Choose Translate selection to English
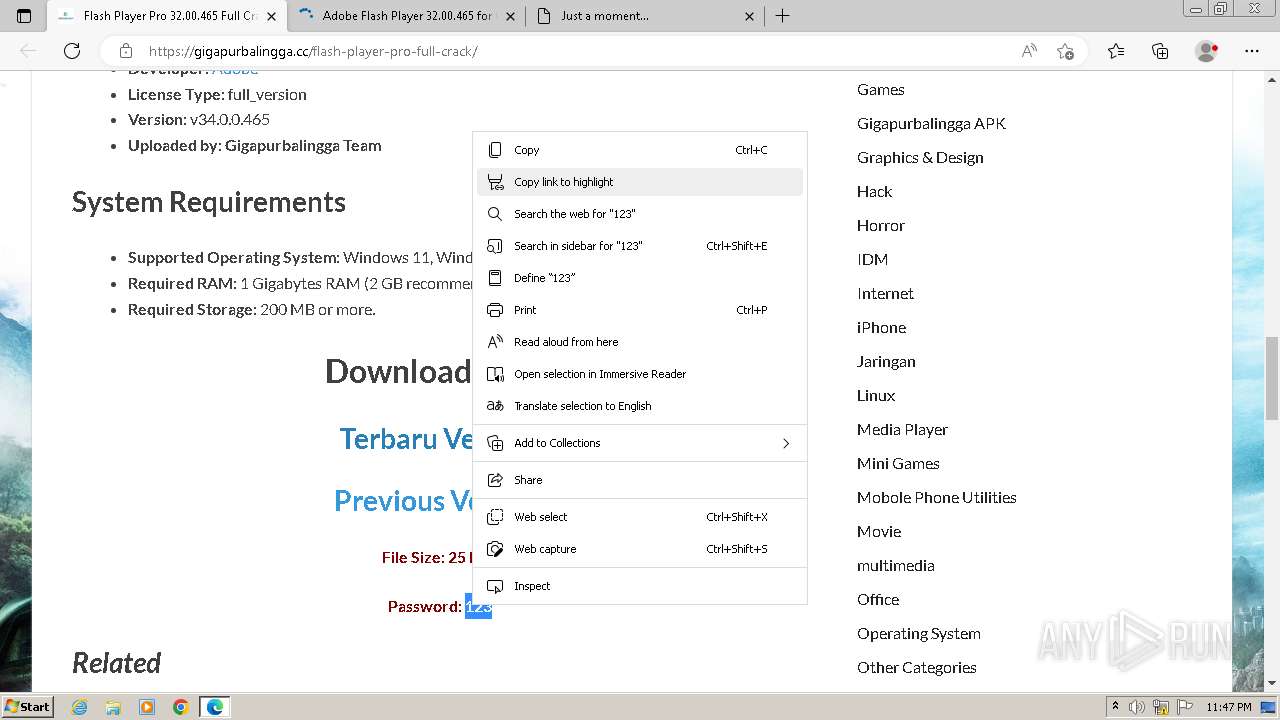The height and width of the screenshot is (720, 1280). [640, 406]
